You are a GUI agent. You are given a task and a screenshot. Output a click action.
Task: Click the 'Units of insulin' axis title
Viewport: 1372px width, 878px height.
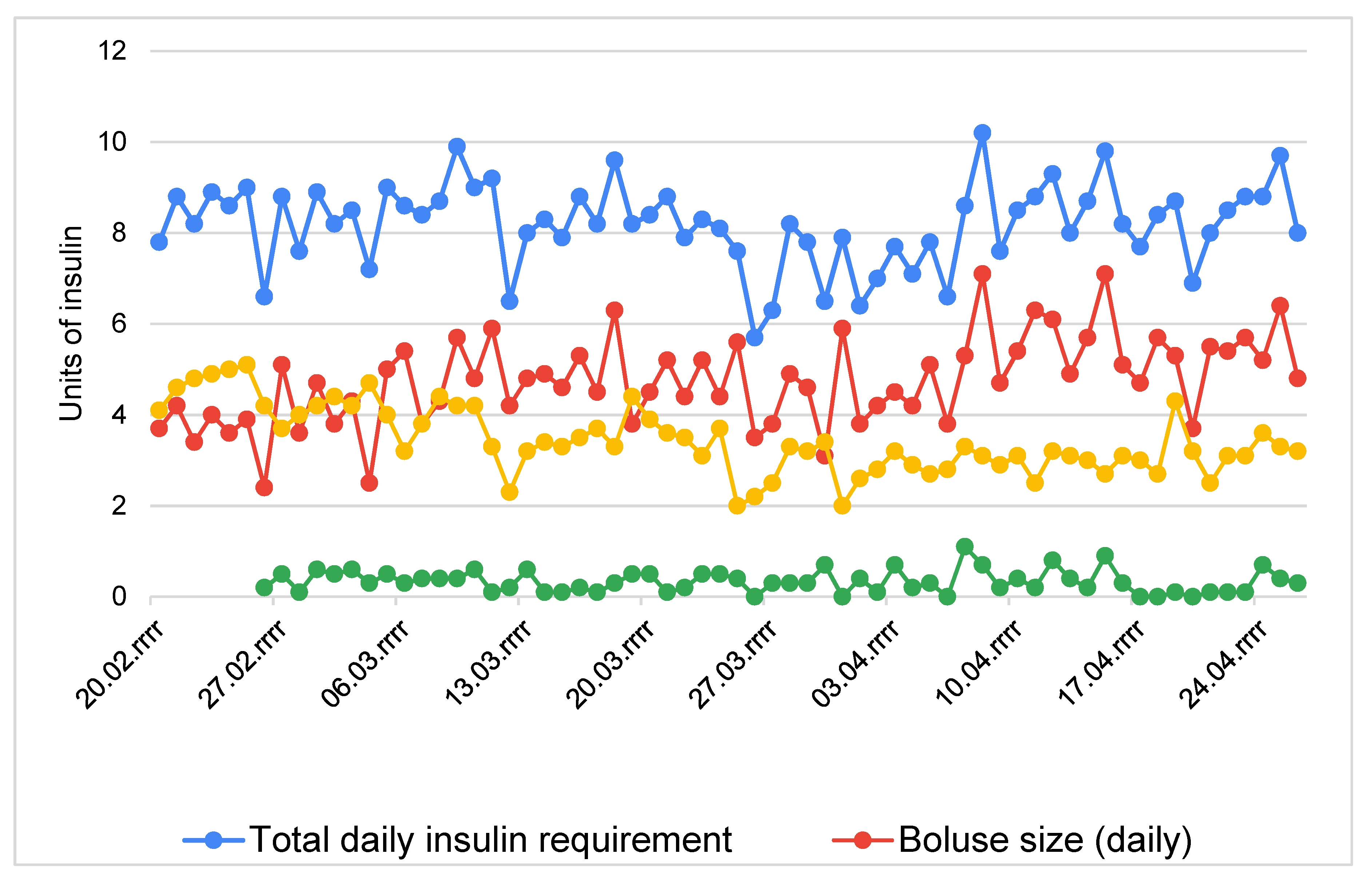click(72, 323)
